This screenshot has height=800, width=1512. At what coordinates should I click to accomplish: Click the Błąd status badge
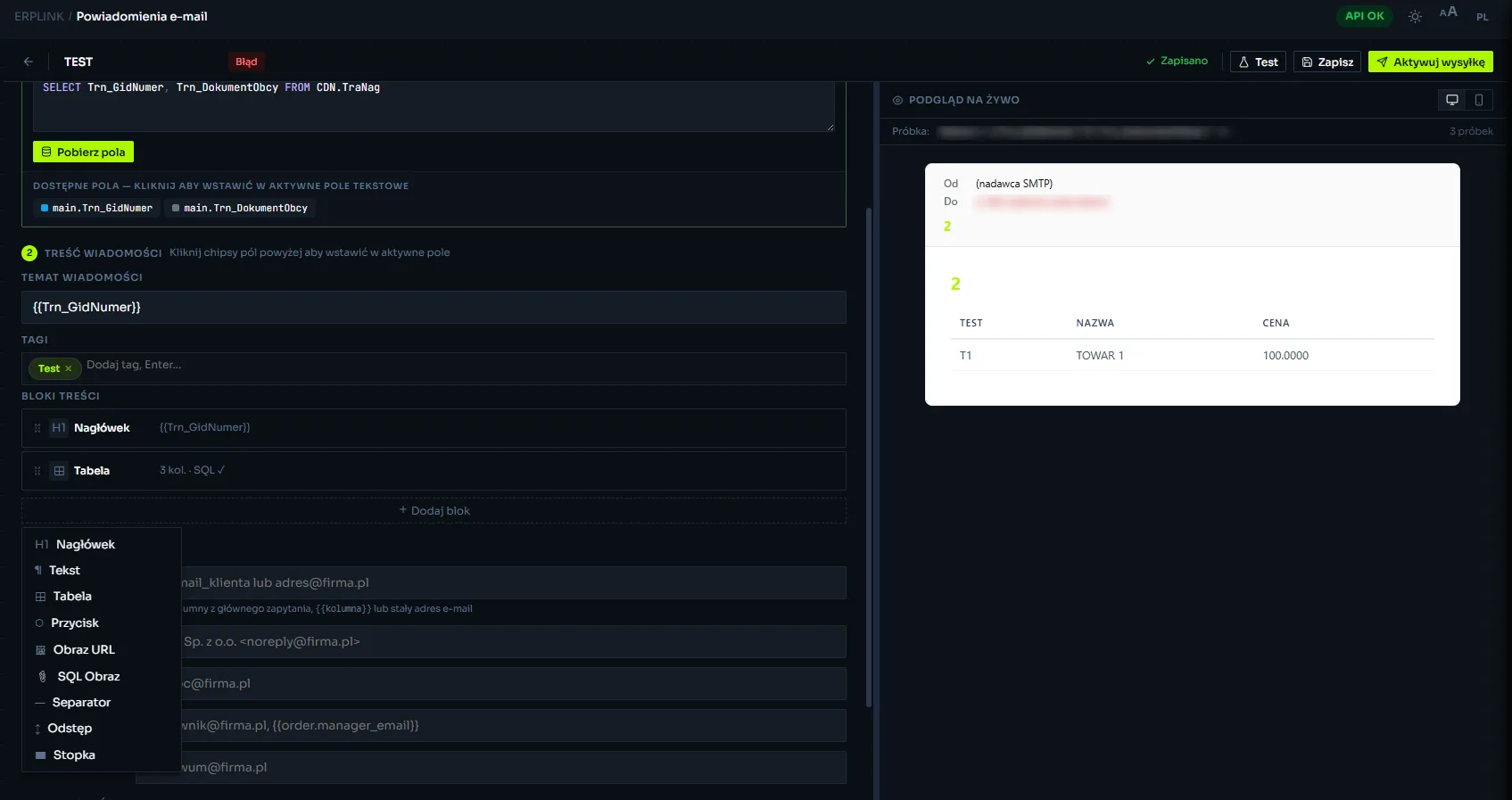(246, 62)
